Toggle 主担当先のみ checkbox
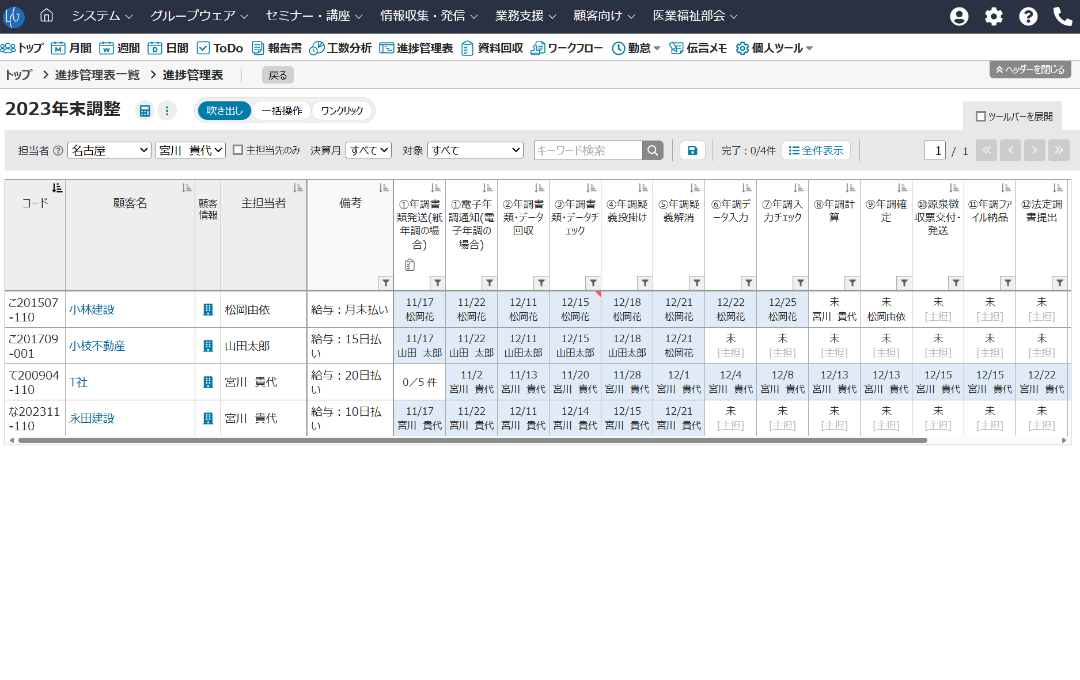The height and width of the screenshot is (680, 1080). coord(238,150)
